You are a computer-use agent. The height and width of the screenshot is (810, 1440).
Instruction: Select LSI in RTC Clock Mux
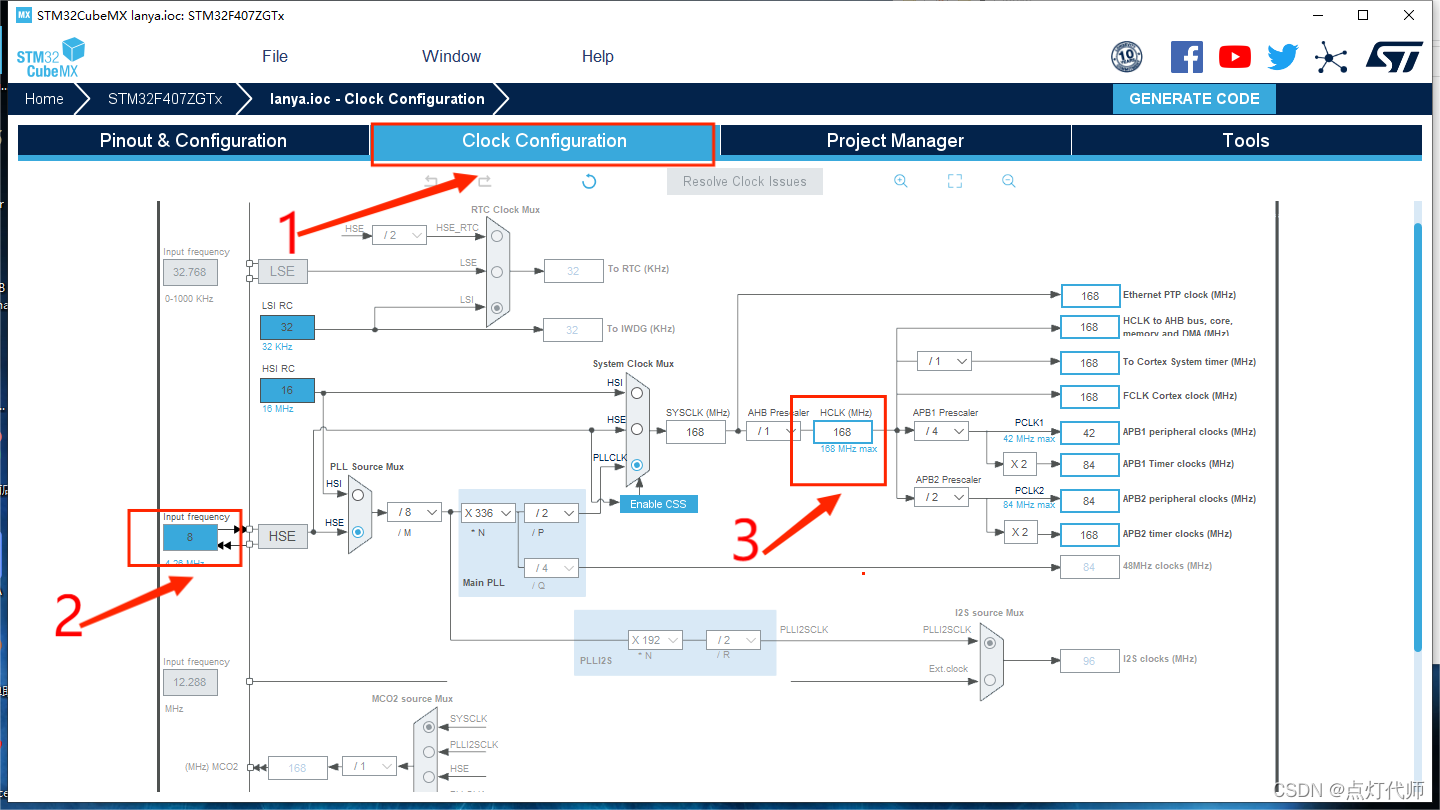(x=497, y=307)
